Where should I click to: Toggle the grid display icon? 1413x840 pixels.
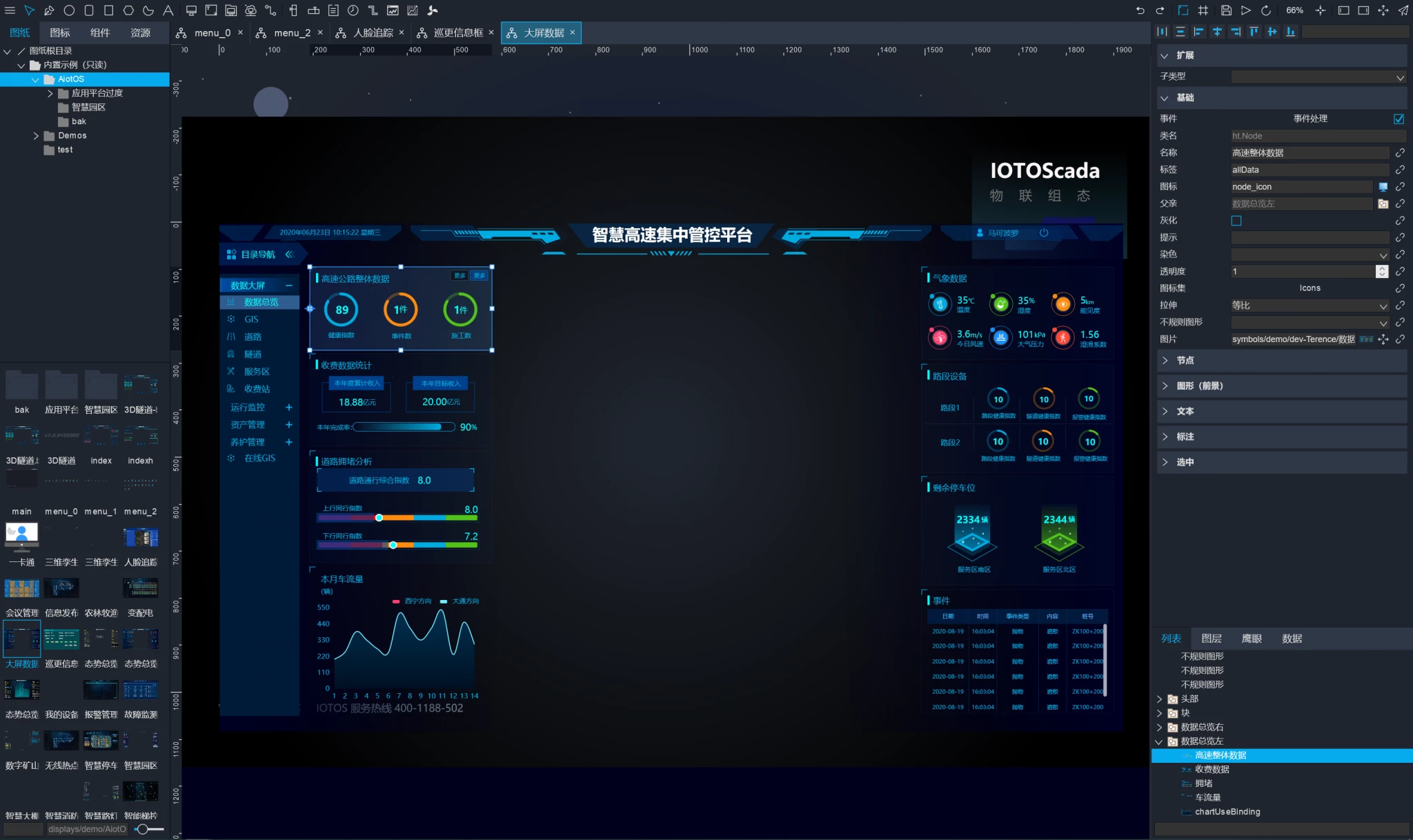pos(1203,10)
